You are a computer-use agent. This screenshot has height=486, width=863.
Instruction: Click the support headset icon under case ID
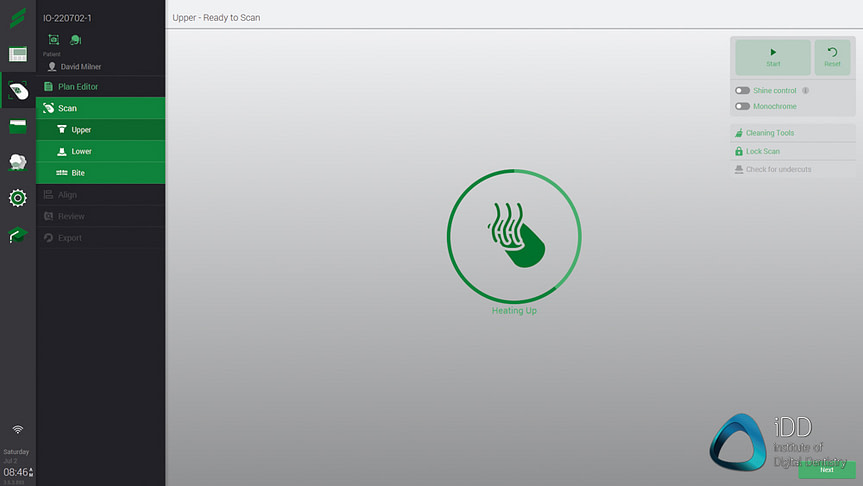point(75,39)
